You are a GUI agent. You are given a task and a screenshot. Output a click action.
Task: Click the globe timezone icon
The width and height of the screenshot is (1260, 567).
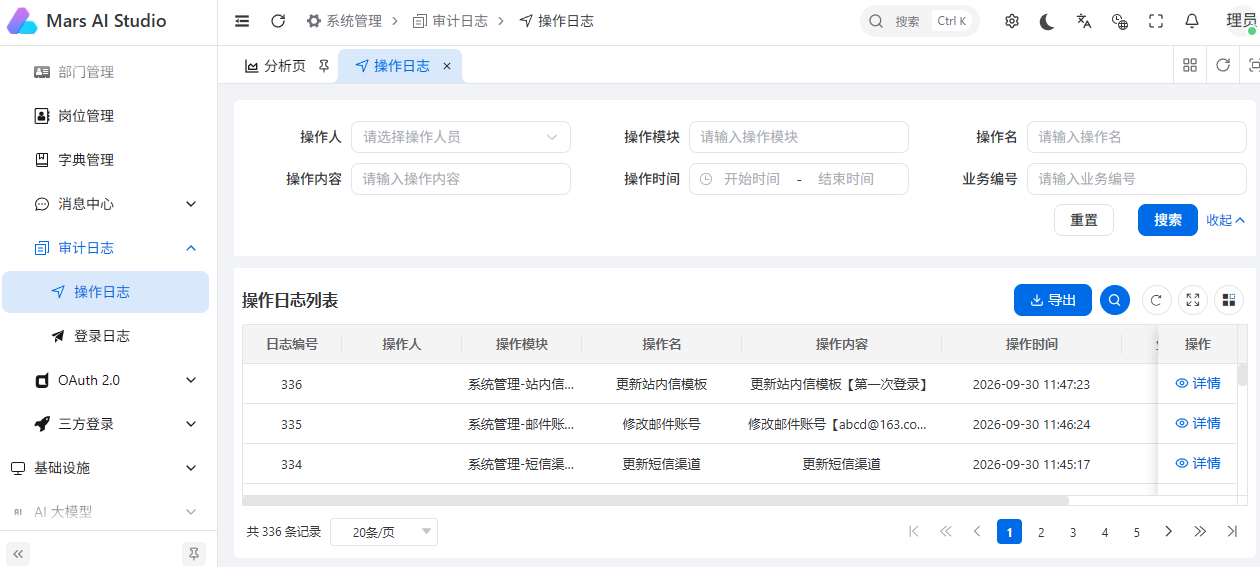click(1120, 21)
